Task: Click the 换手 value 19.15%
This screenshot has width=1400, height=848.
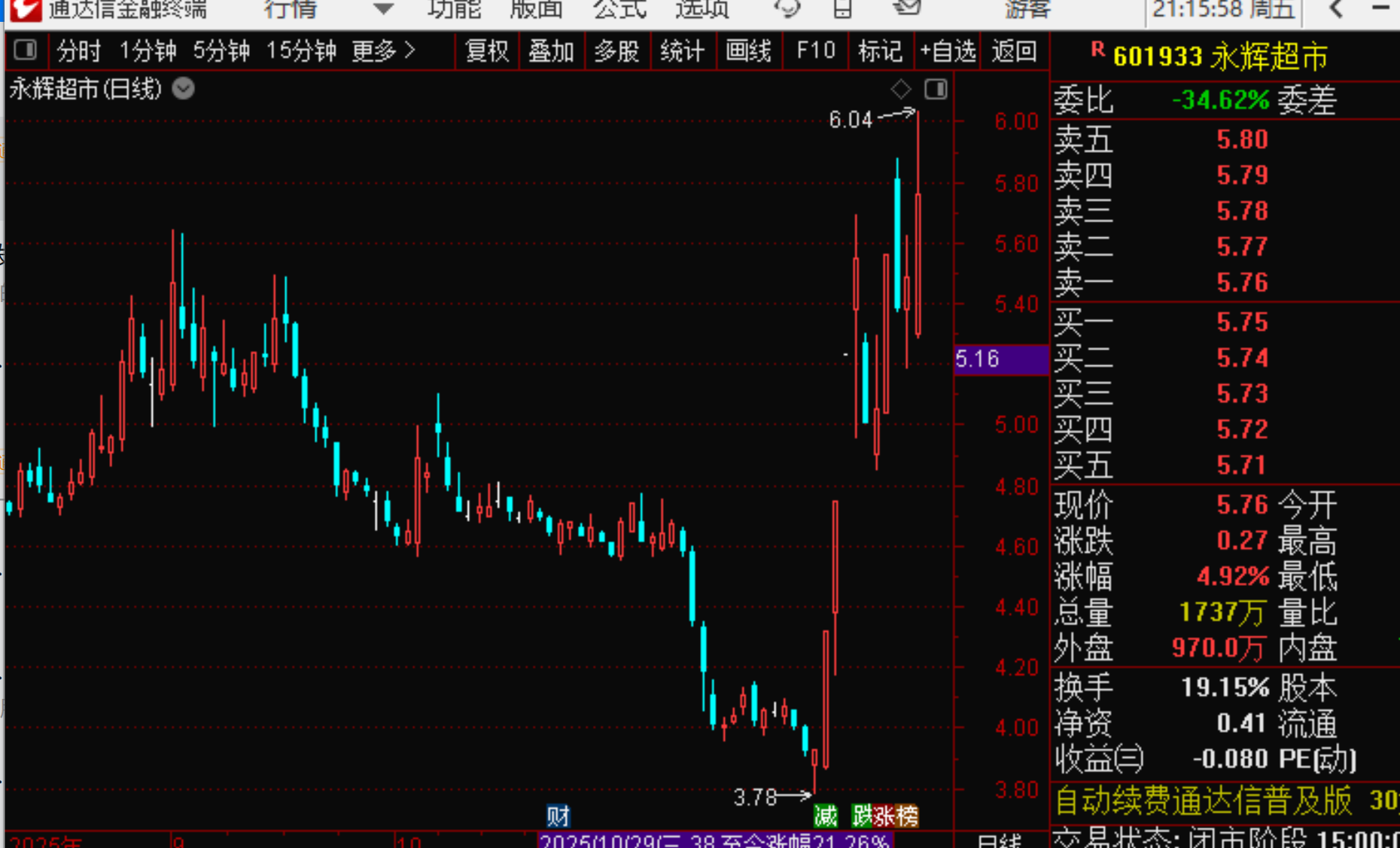Action: pos(1225,688)
